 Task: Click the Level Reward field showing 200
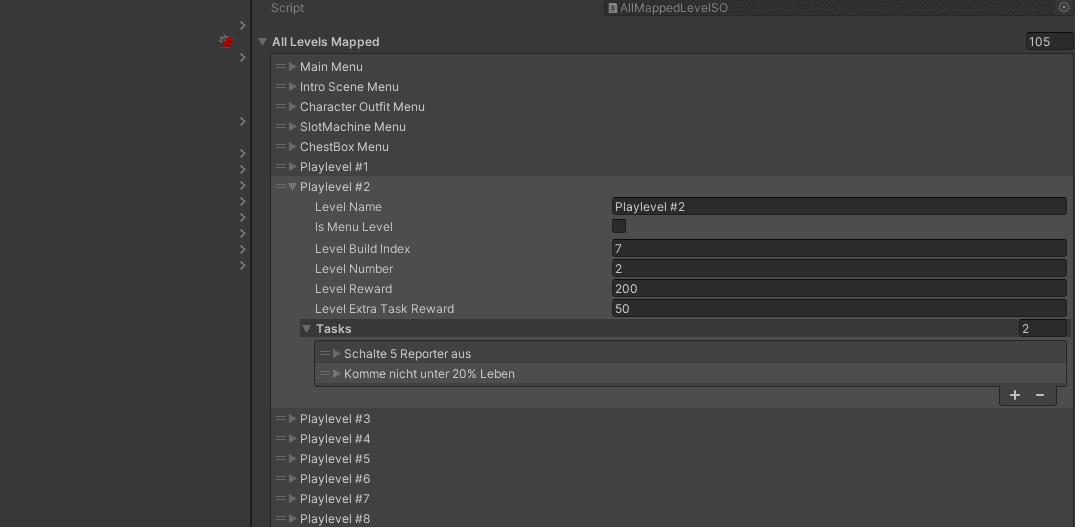(x=839, y=289)
